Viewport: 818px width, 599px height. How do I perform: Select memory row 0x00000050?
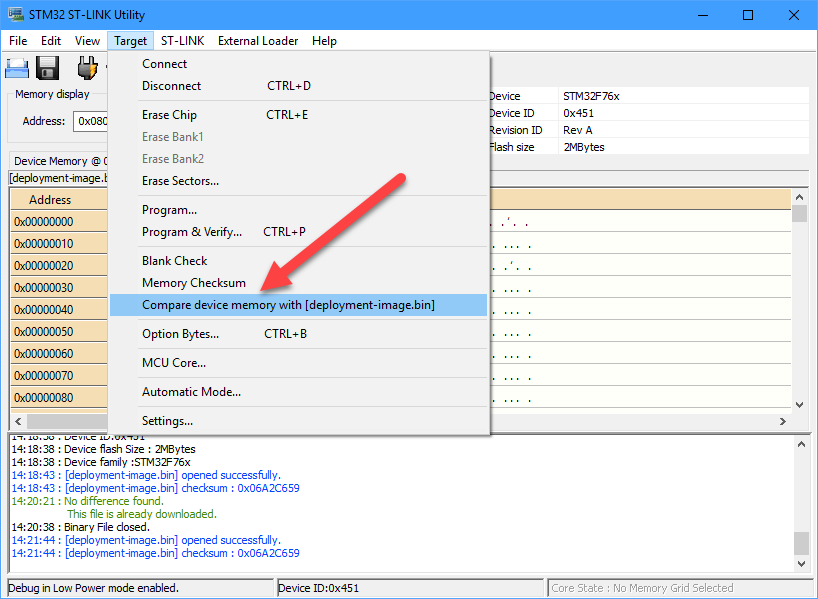pos(59,331)
